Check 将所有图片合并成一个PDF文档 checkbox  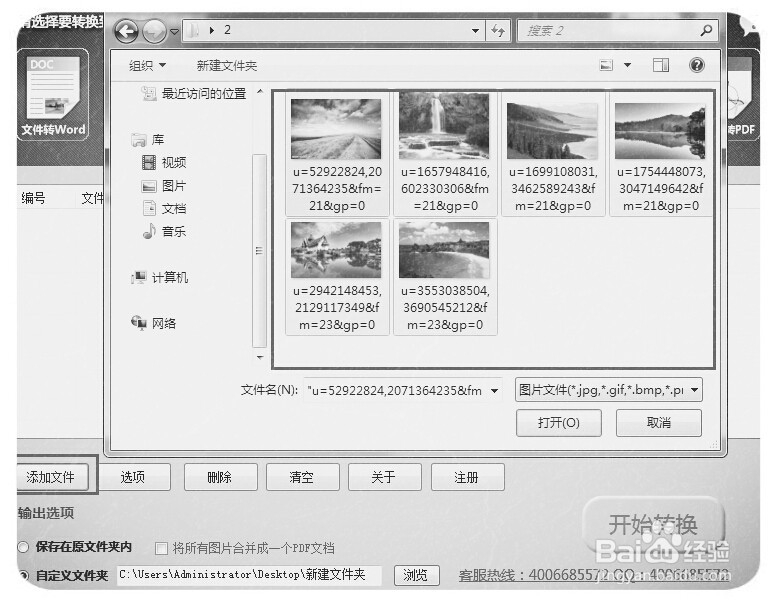click(x=161, y=548)
